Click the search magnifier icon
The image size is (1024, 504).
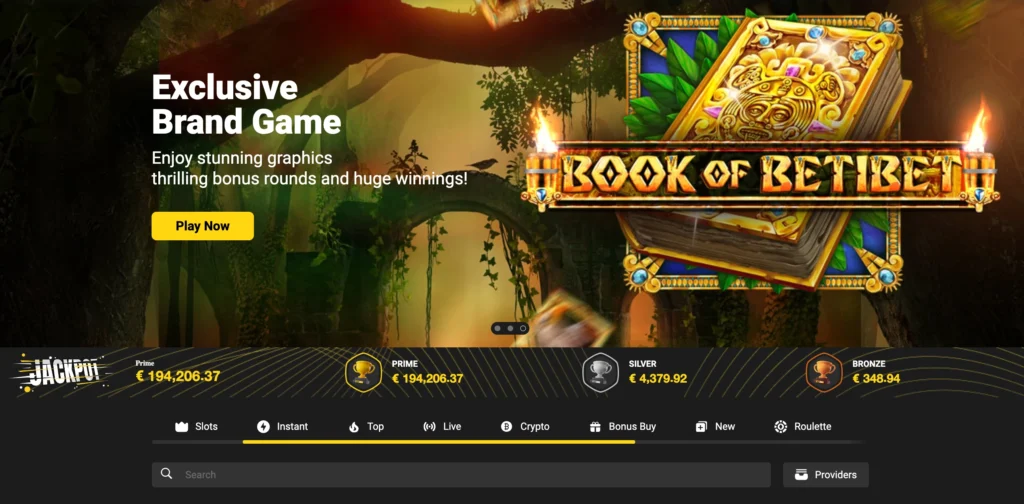[167, 474]
